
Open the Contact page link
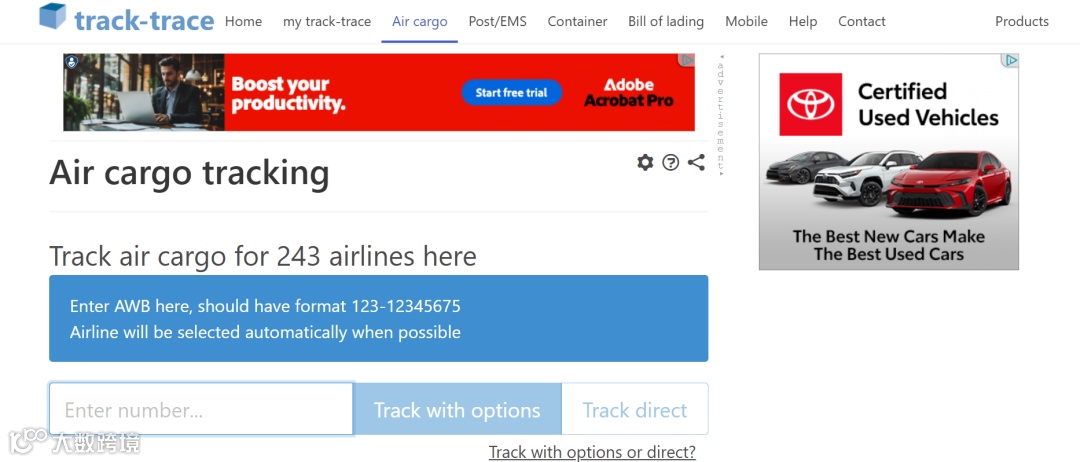click(x=861, y=21)
